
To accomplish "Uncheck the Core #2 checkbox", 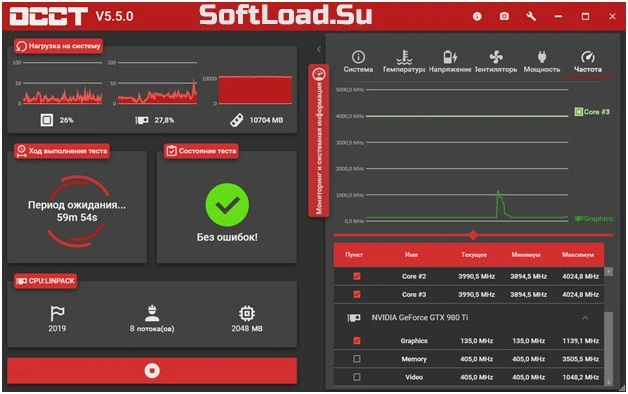I will [x=357, y=276].
